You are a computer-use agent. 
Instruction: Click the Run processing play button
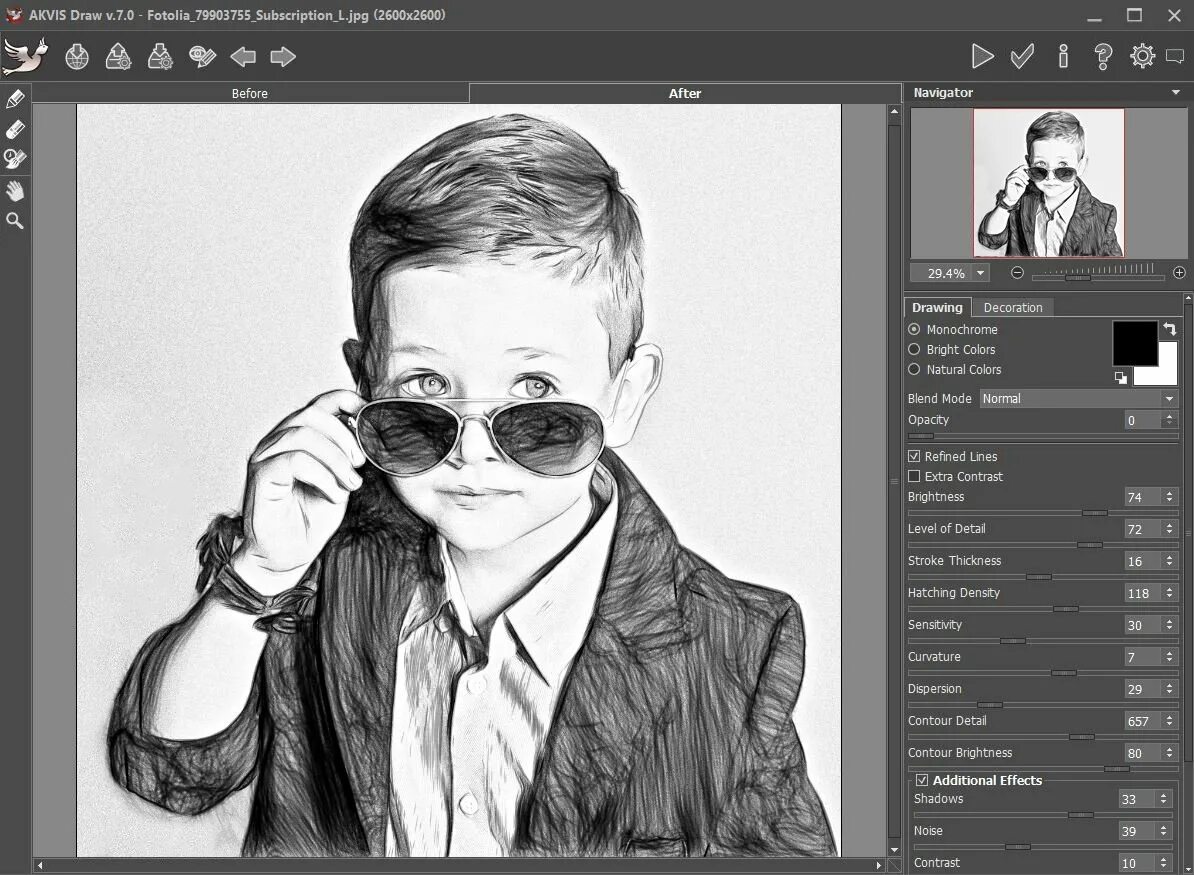(982, 56)
